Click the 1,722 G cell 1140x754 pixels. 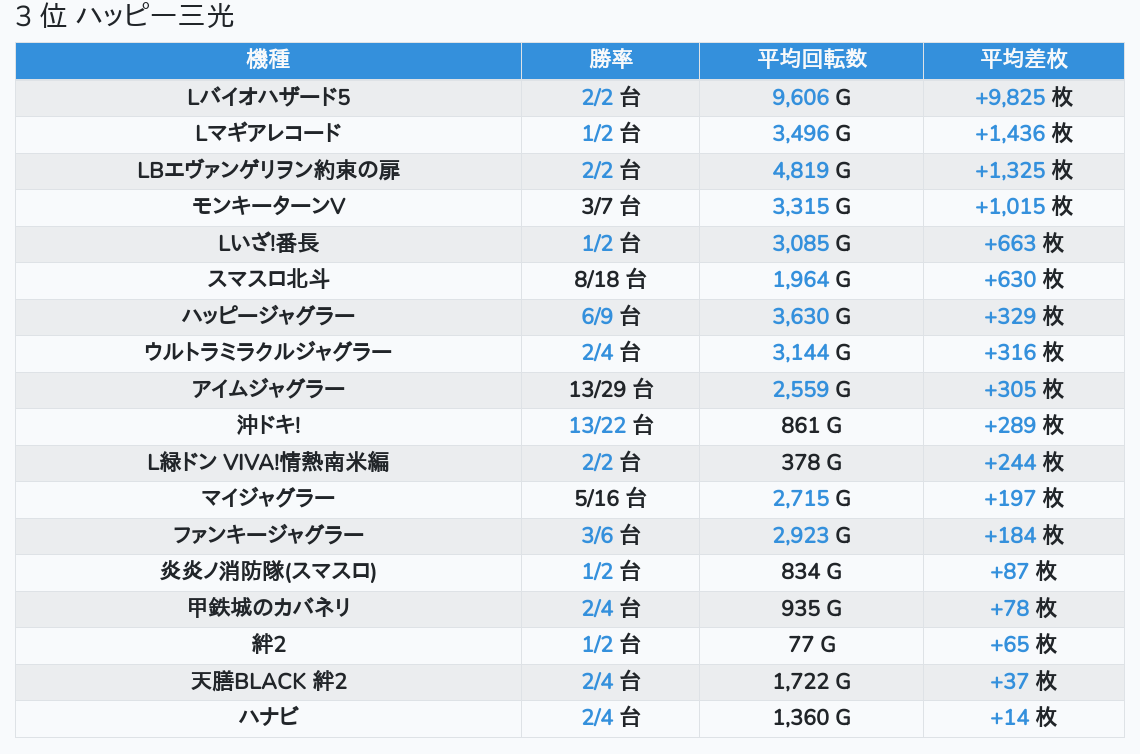click(x=811, y=682)
